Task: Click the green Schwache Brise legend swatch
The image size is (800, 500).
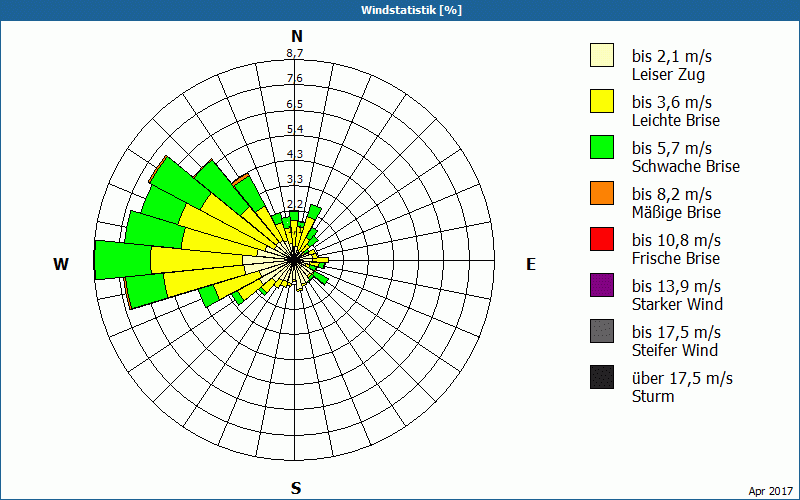Action: [602, 147]
